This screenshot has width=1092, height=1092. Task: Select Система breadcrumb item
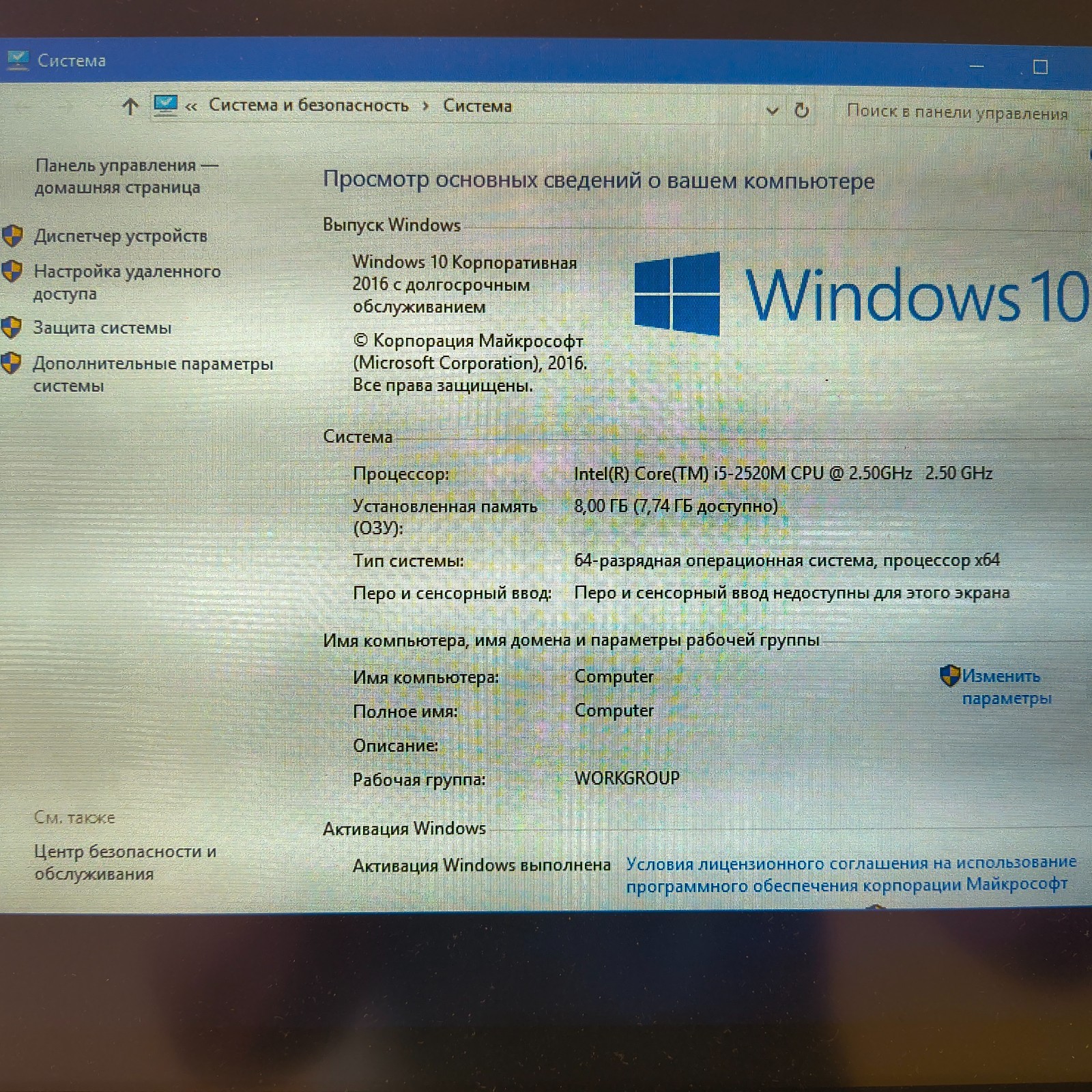477,106
